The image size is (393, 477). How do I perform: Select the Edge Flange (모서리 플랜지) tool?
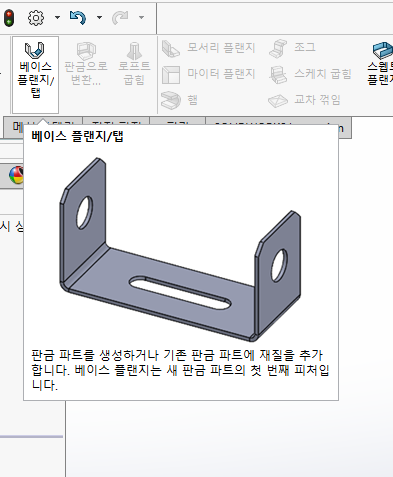(x=208, y=48)
